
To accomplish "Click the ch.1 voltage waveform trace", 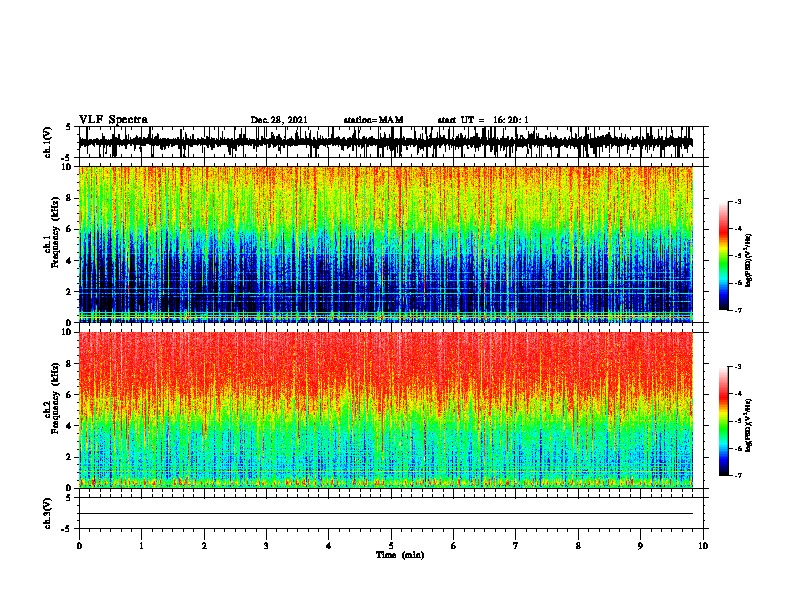I will click(x=386, y=142).
